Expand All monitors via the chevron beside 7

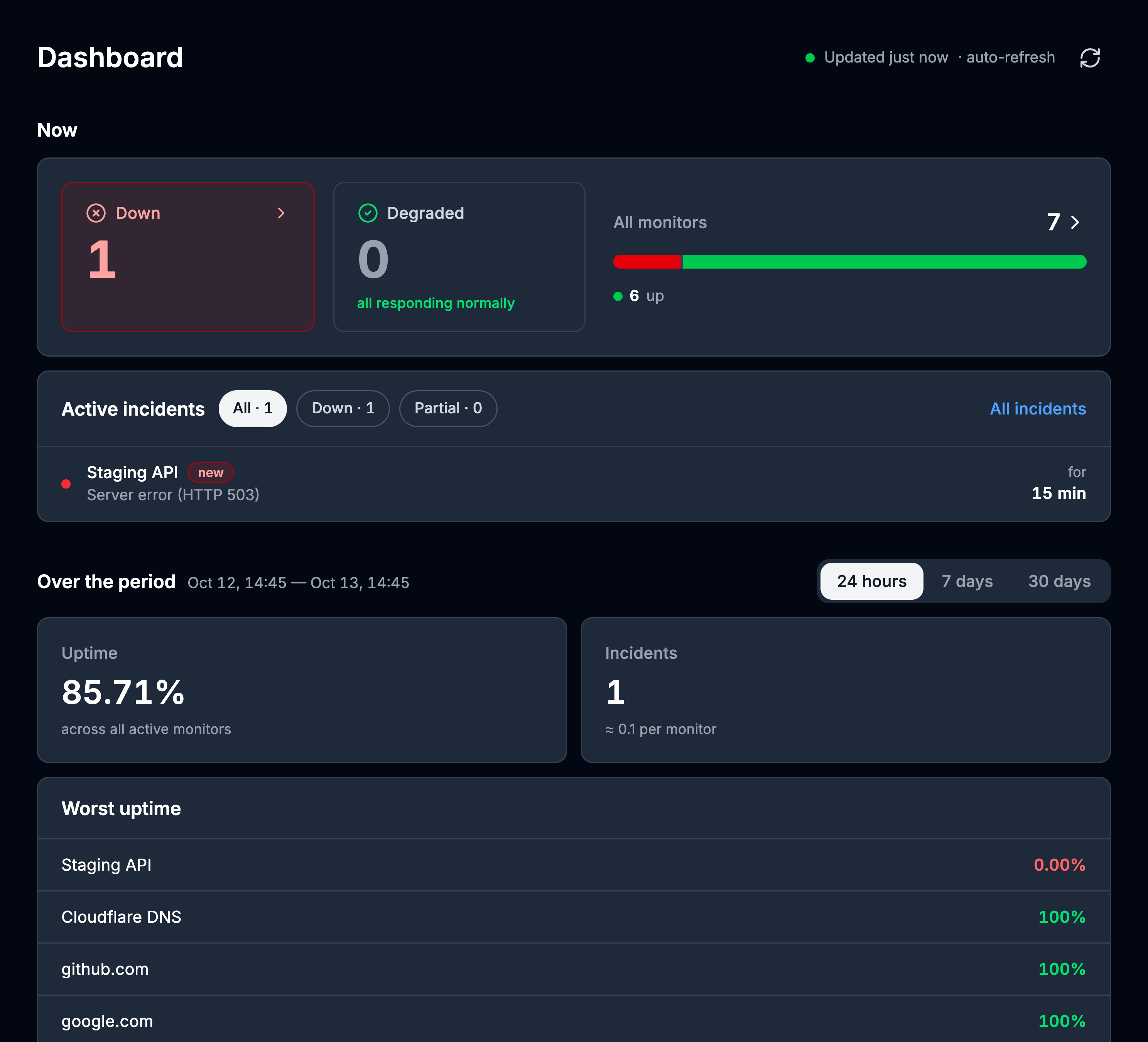[x=1075, y=222]
